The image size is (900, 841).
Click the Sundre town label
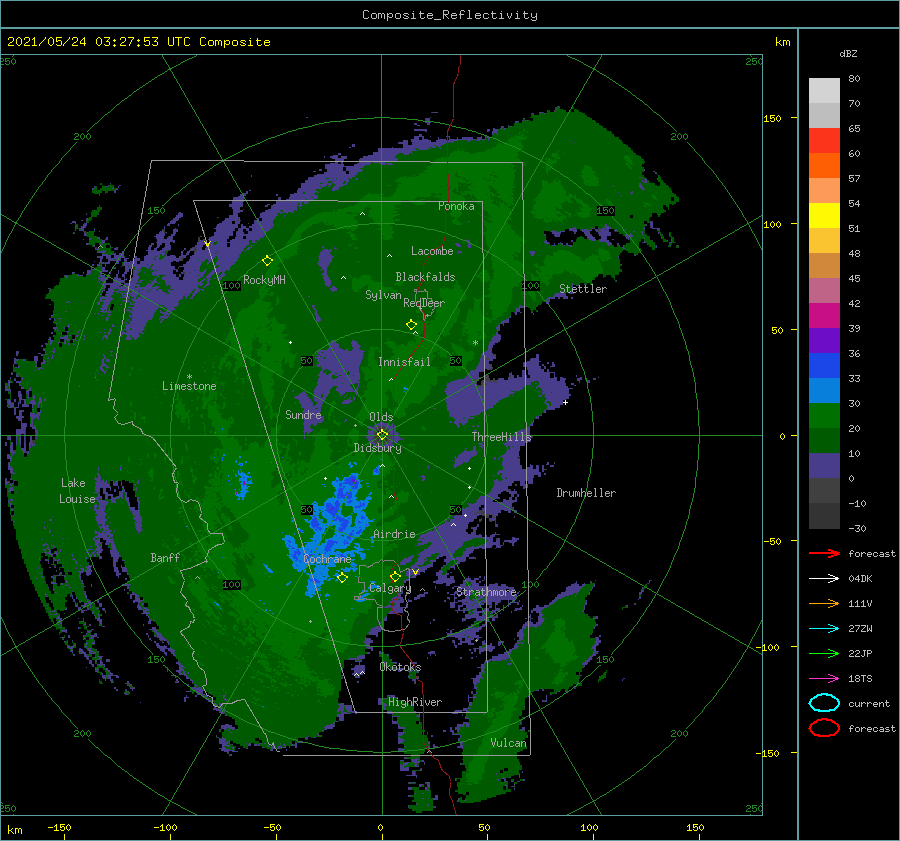tap(303, 415)
